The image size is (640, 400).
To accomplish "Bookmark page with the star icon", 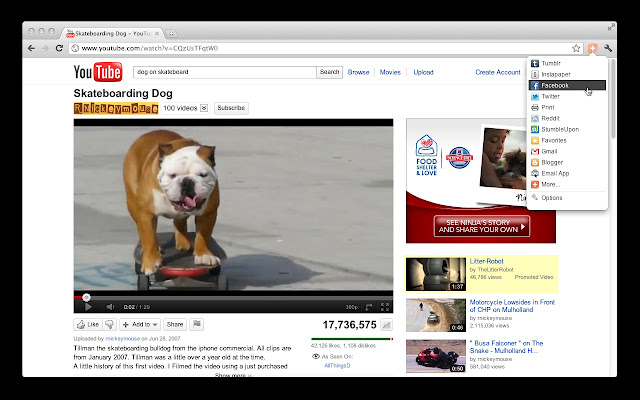I will click(x=576, y=48).
